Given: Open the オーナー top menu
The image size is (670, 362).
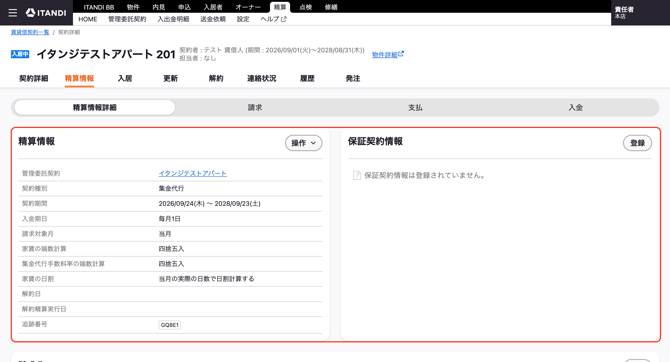Looking at the screenshot, I should coord(248,7).
